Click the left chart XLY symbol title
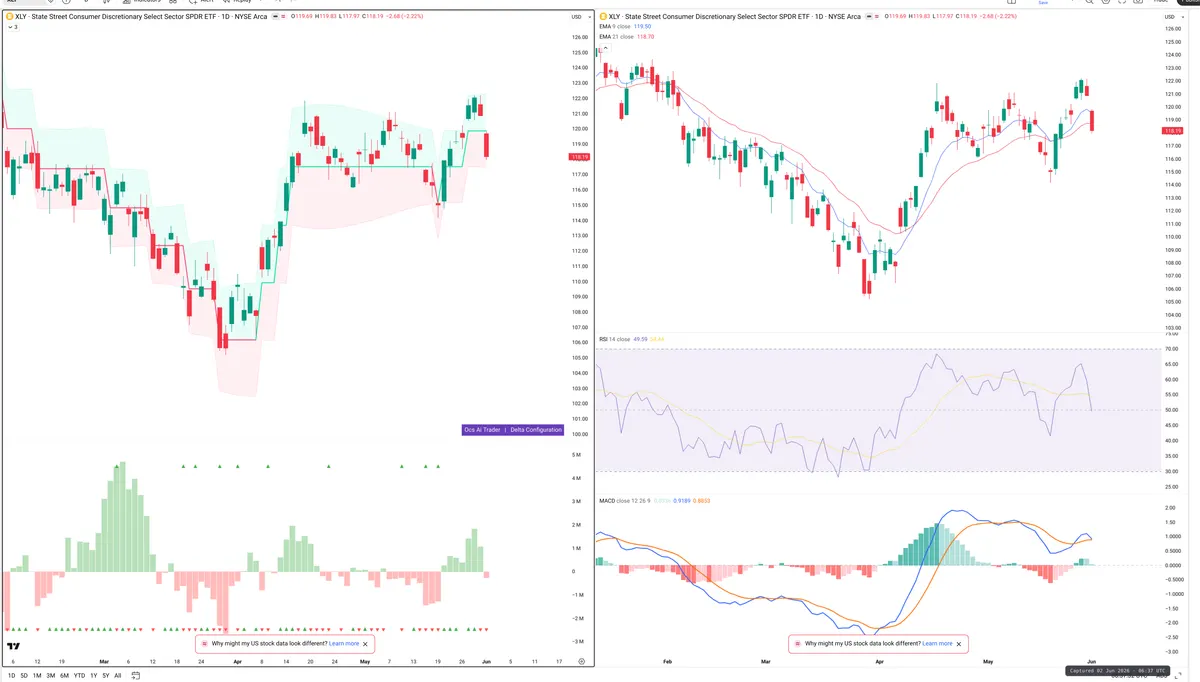 pyautogui.click(x=141, y=17)
